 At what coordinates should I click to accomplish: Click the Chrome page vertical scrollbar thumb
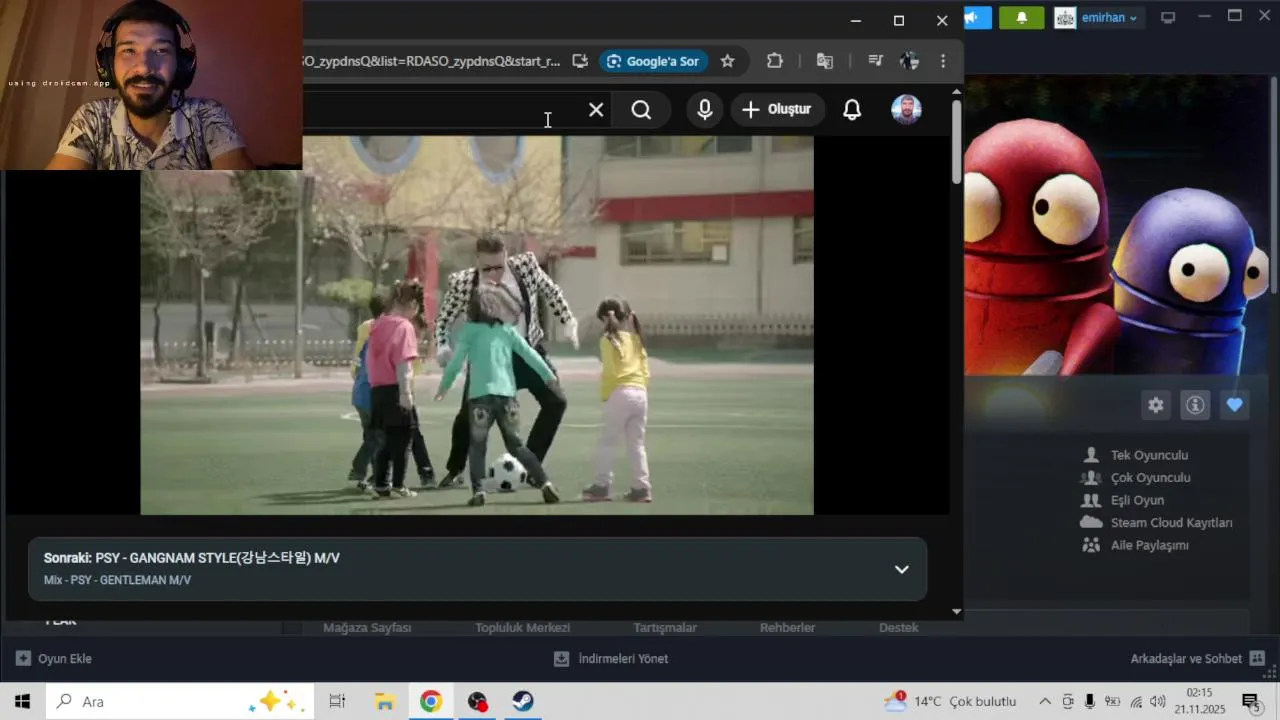(956, 142)
